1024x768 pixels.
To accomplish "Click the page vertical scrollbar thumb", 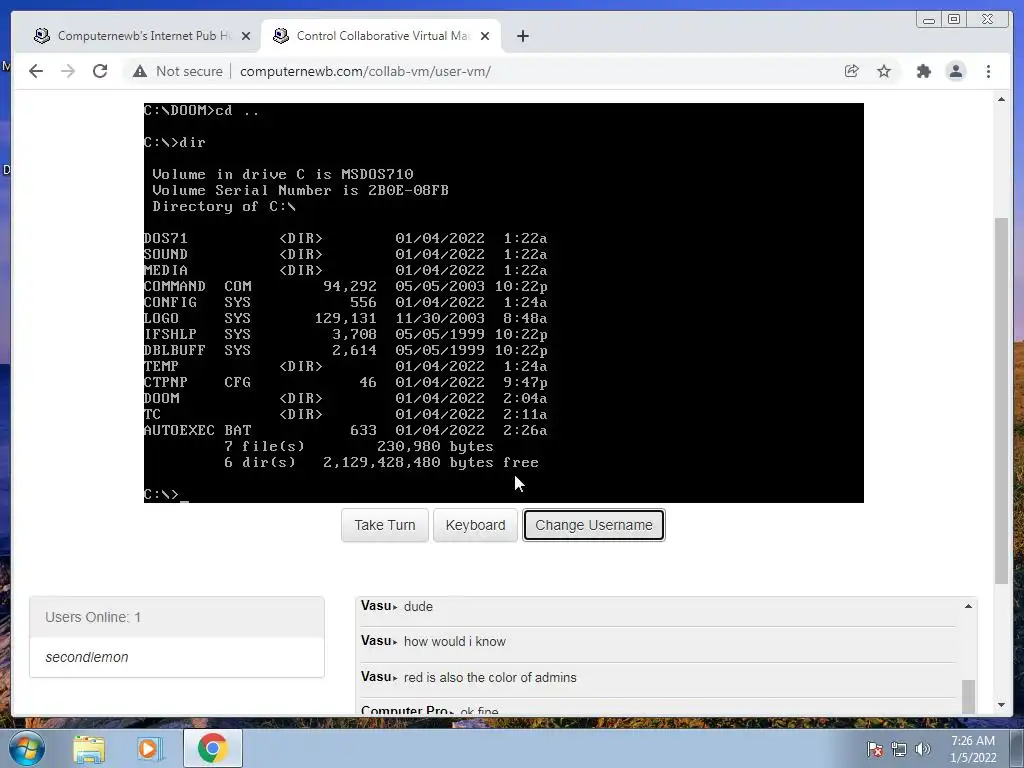I will [x=1001, y=400].
